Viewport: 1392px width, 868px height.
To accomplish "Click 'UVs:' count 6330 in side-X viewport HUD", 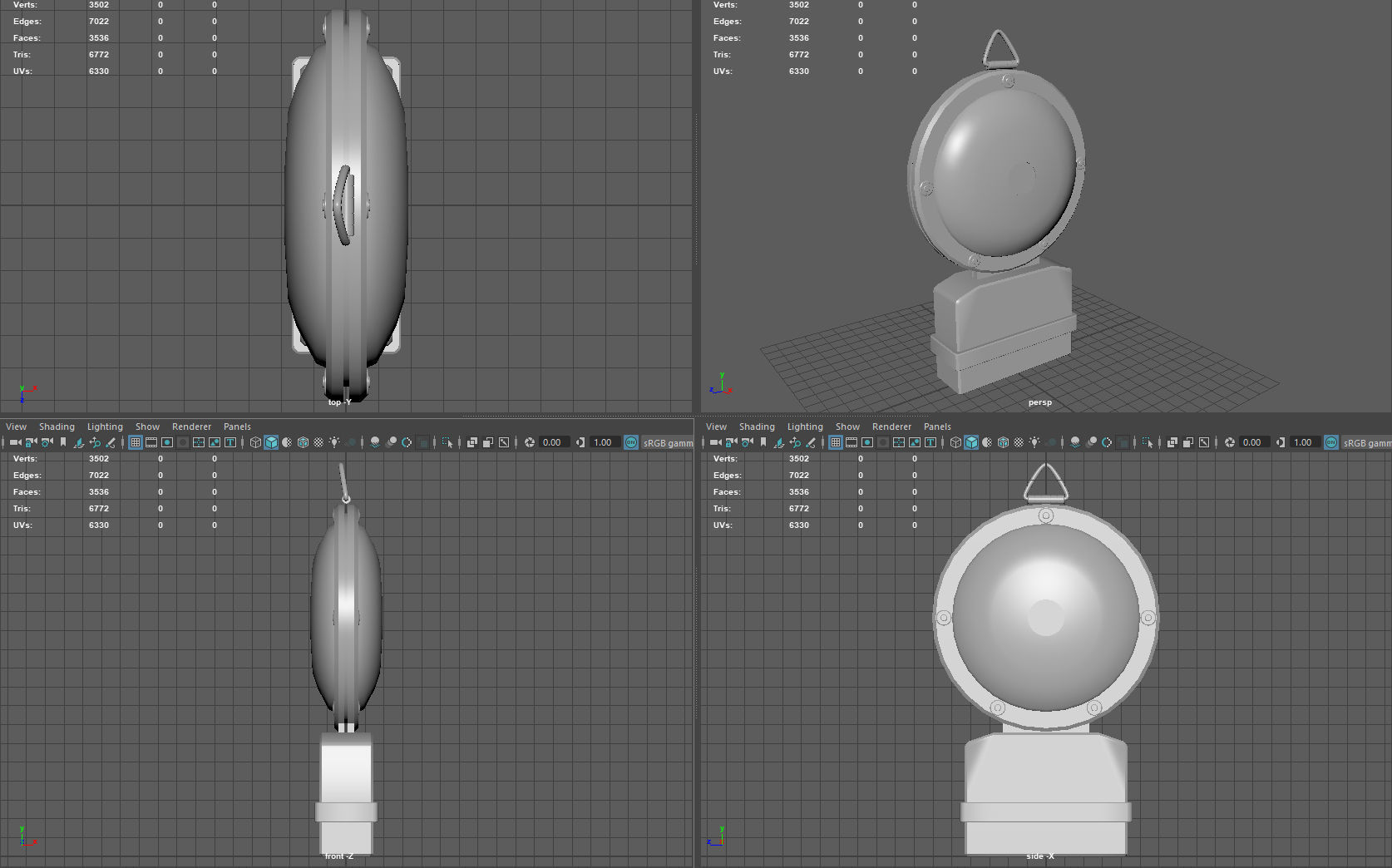I will pyautogui.click(x=799, y=525).
